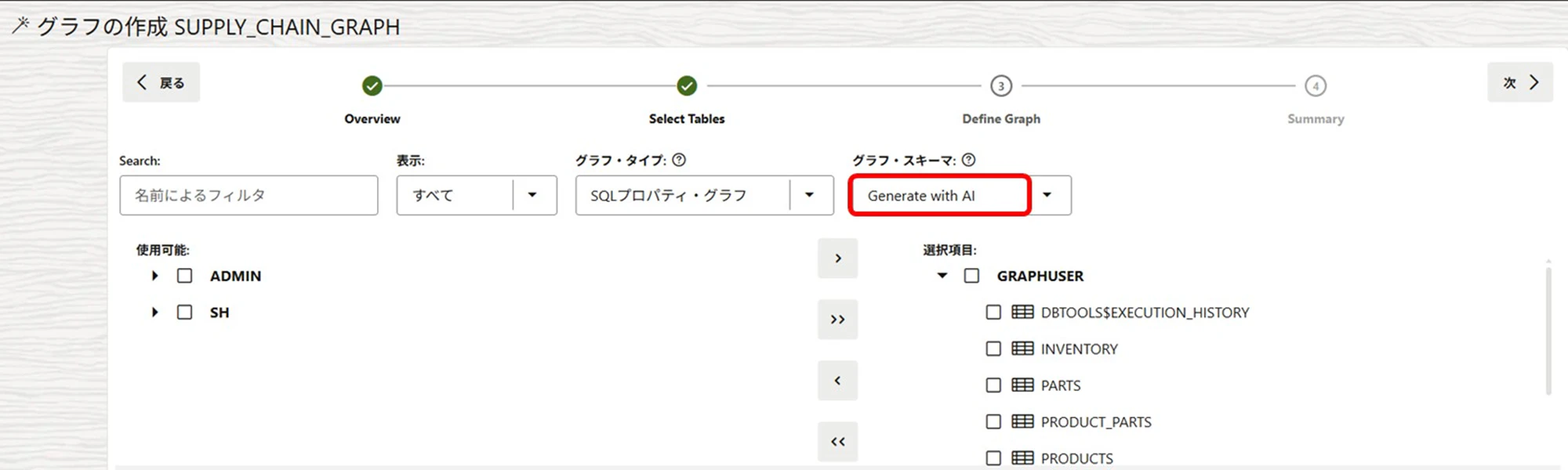Select the PARTS table row text
This screenshot has width=1568, height=470.
(1061, 385)
